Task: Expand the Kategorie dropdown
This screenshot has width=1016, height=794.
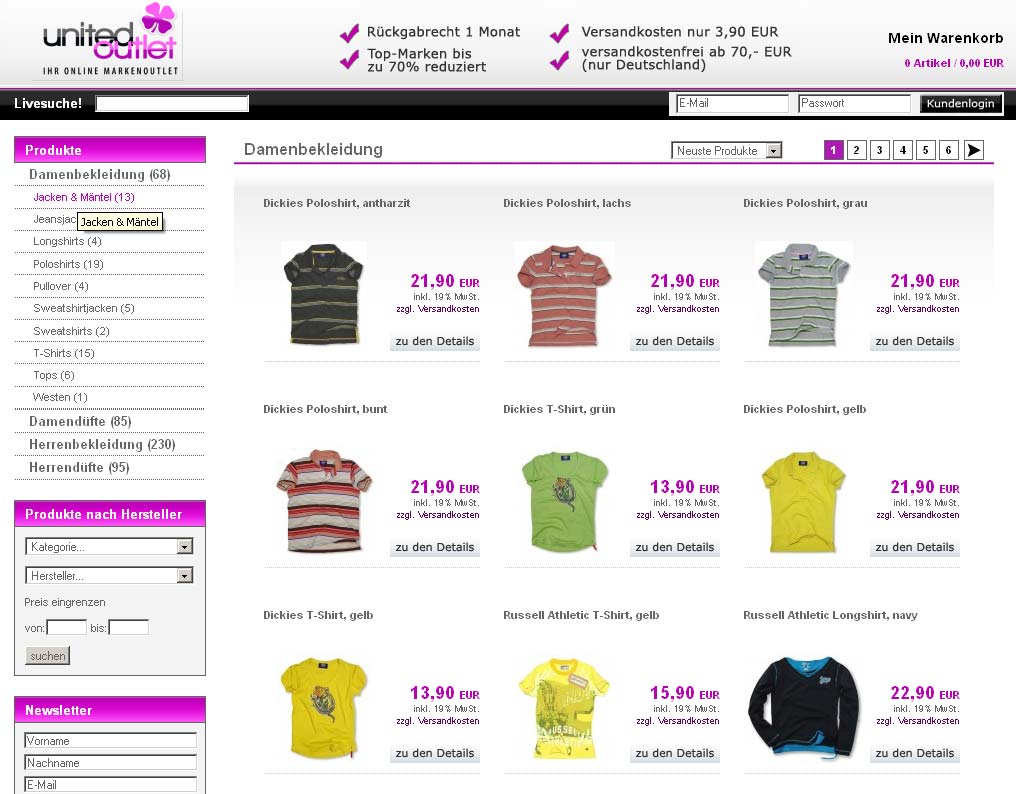Action: [x=109, y=547]
